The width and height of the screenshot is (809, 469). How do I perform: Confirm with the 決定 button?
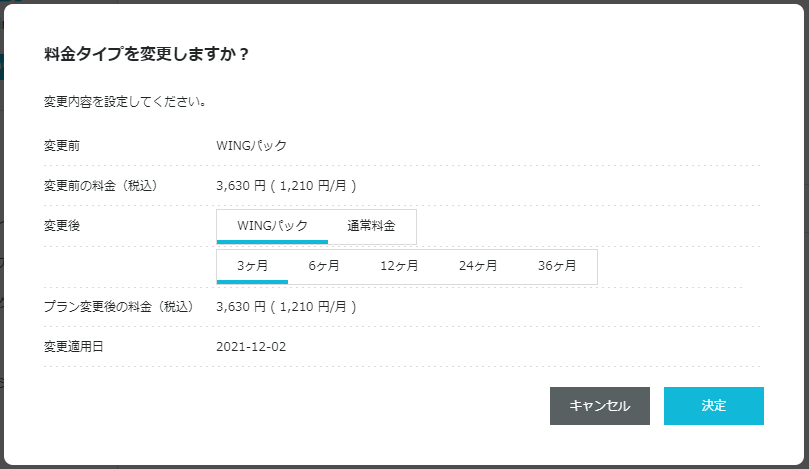click(713, 406)
